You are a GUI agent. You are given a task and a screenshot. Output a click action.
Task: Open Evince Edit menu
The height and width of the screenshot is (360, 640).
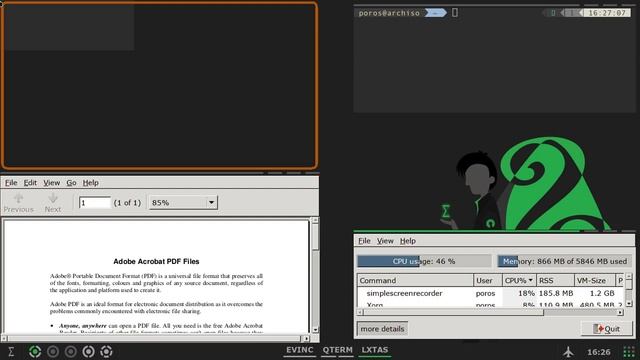click(x=30, y=182)
